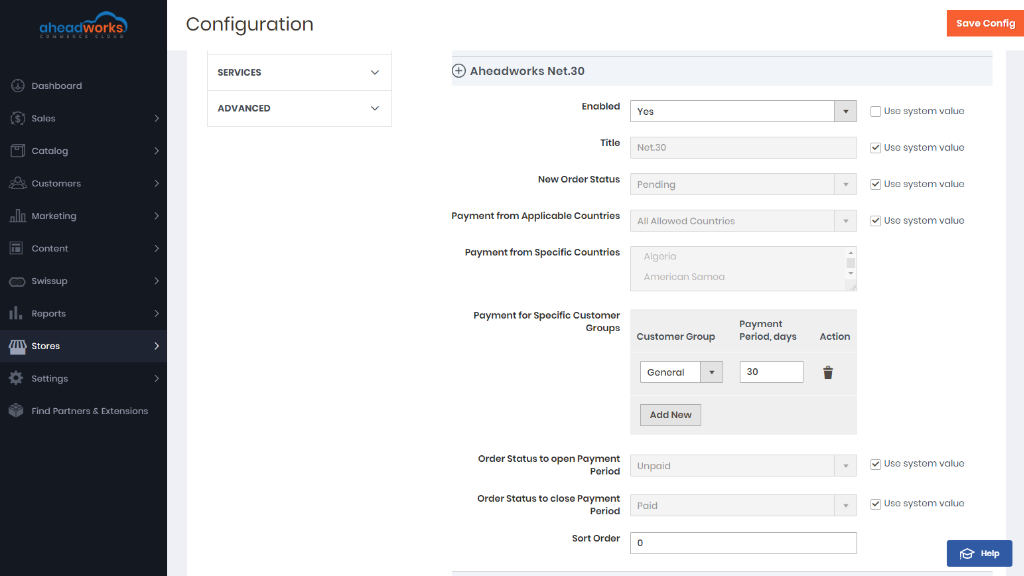Click the Catalog box icon
Screen dimensions: 1024x576
(x=18, y=151)
